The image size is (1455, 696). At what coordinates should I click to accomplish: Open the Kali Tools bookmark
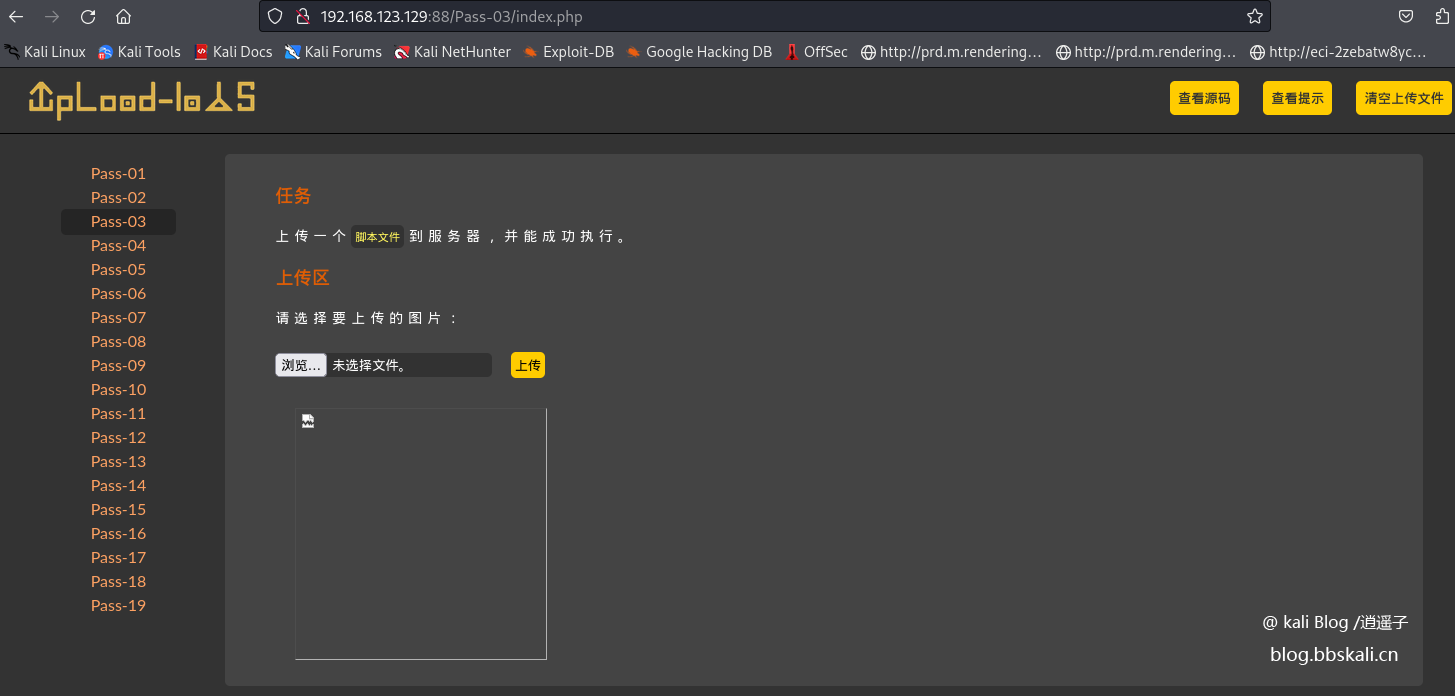pos(139,52)
